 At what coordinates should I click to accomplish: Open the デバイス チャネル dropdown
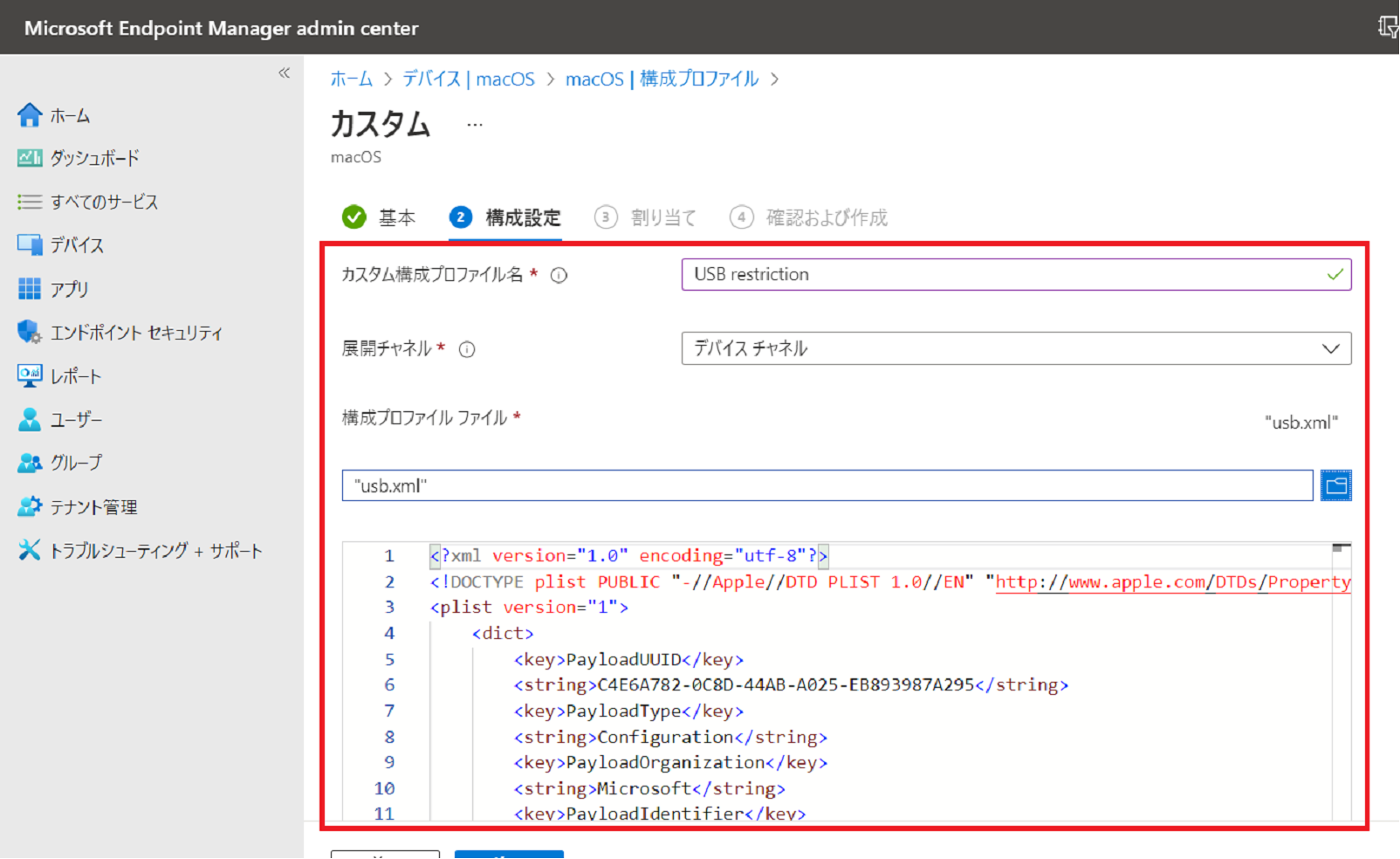[1016, 348]
